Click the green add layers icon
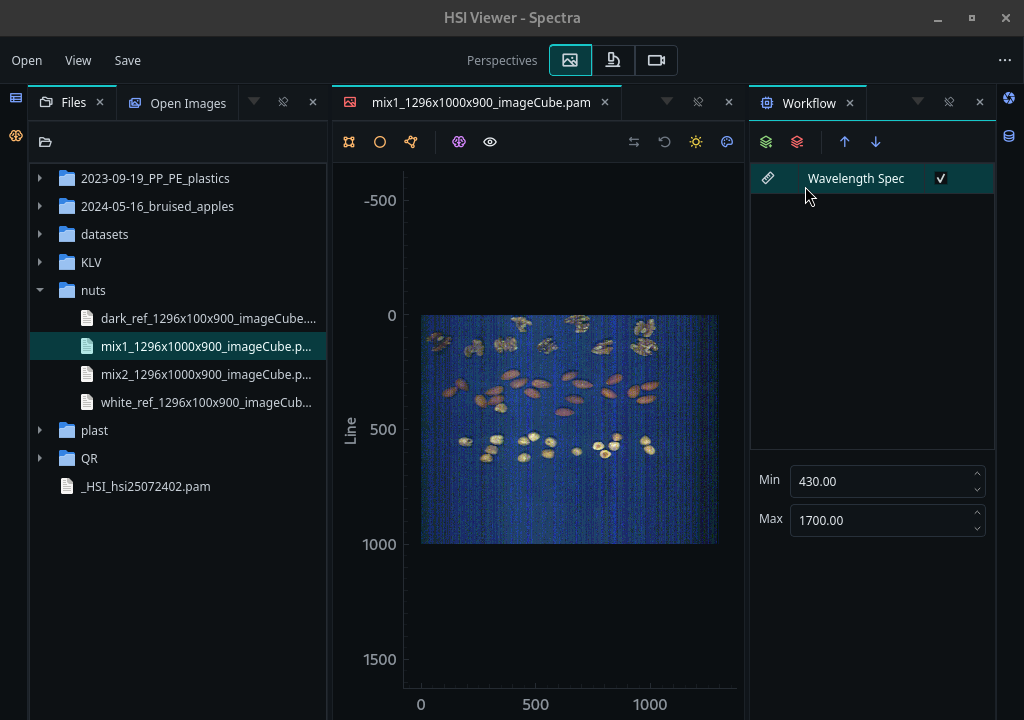The image size is (1024, 720). pyautogui.click(x=766, y=142)
